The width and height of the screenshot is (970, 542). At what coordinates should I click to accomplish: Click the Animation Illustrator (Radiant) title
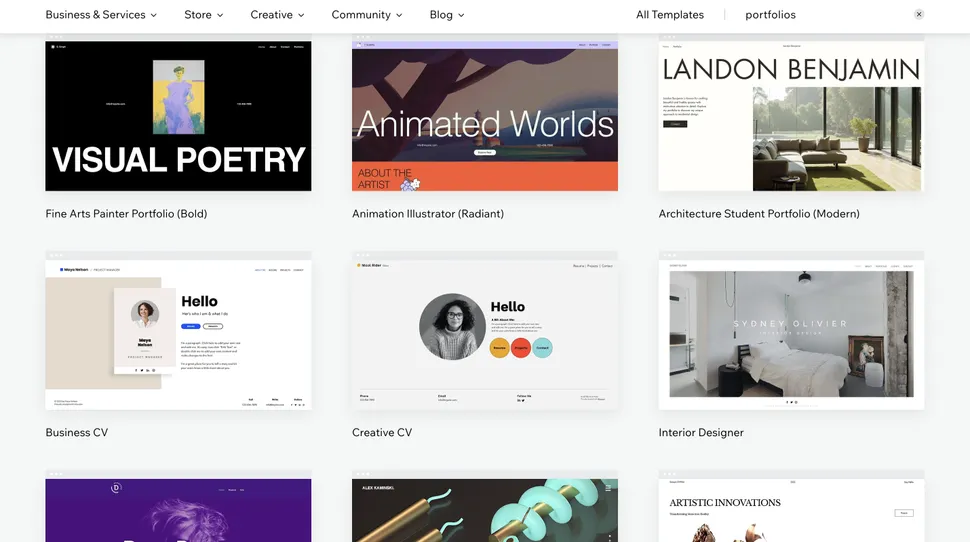coord(427,214)
